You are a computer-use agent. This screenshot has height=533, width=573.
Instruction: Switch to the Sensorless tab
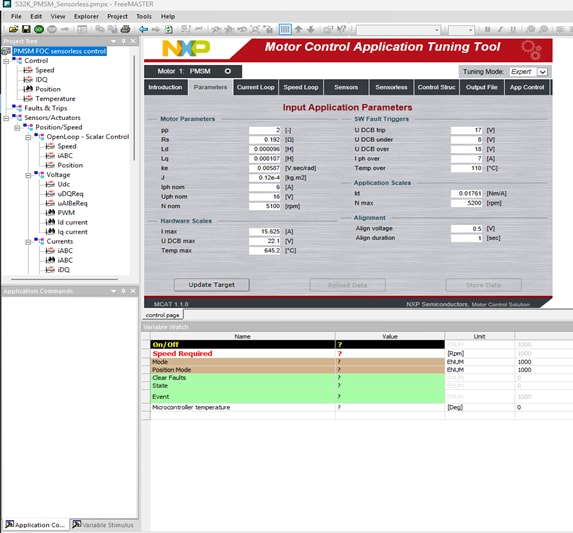point(391,87)
